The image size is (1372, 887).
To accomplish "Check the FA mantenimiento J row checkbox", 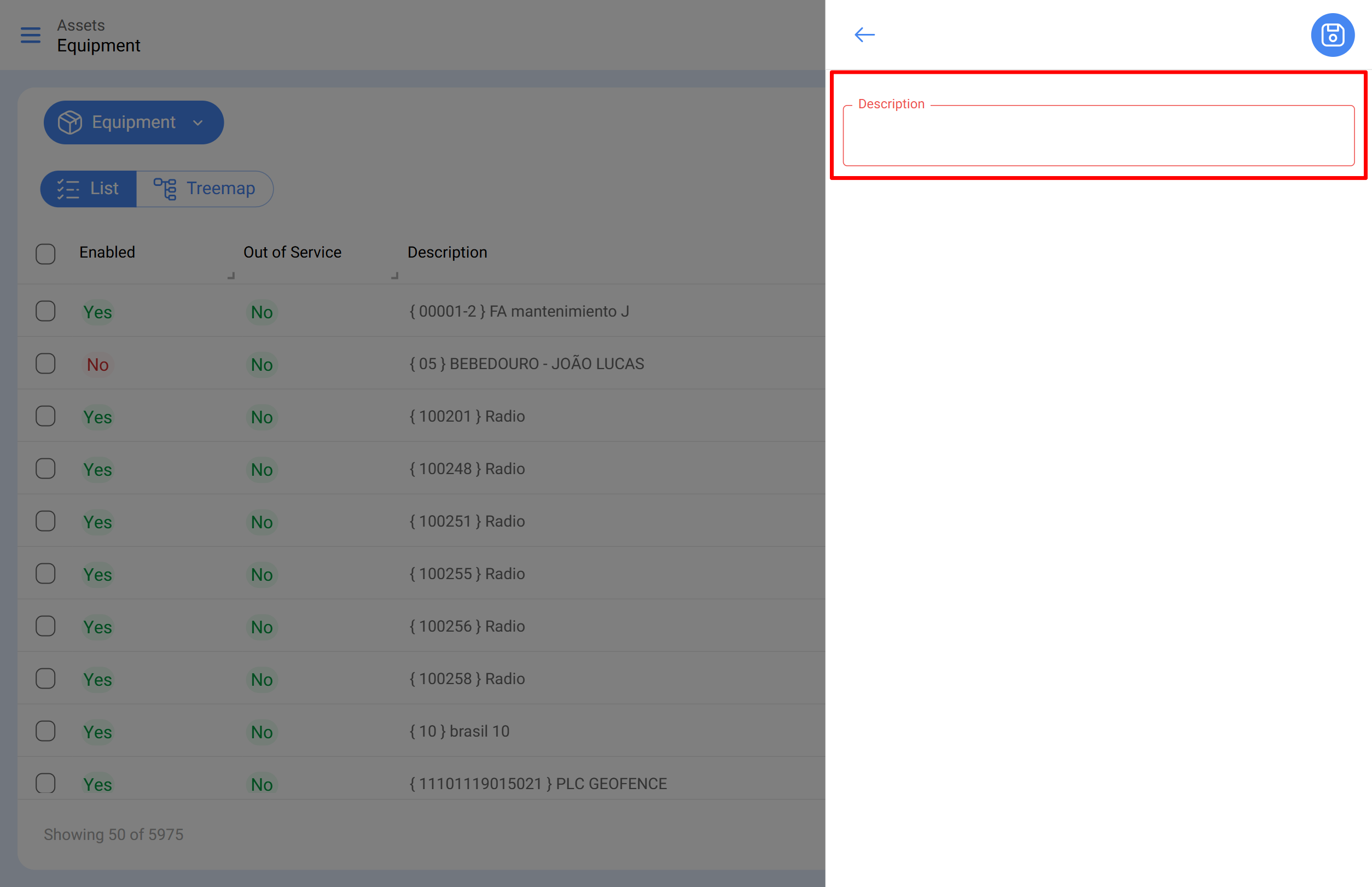I will point(45,311).
